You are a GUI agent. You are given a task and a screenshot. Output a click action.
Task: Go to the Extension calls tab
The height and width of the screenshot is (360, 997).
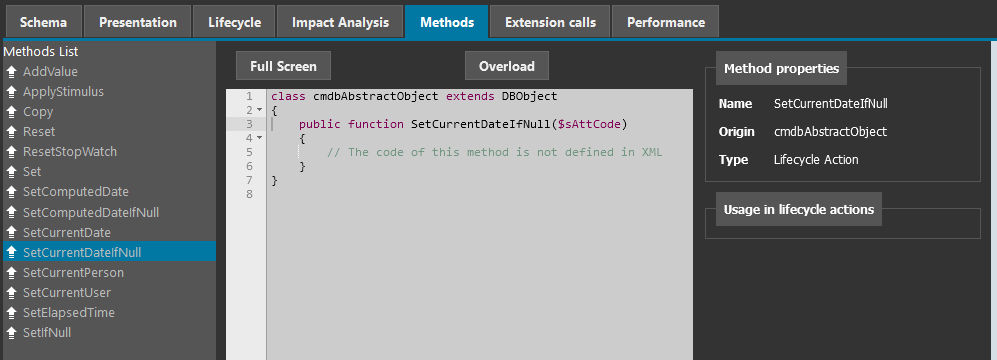click(x=551, y=22)
